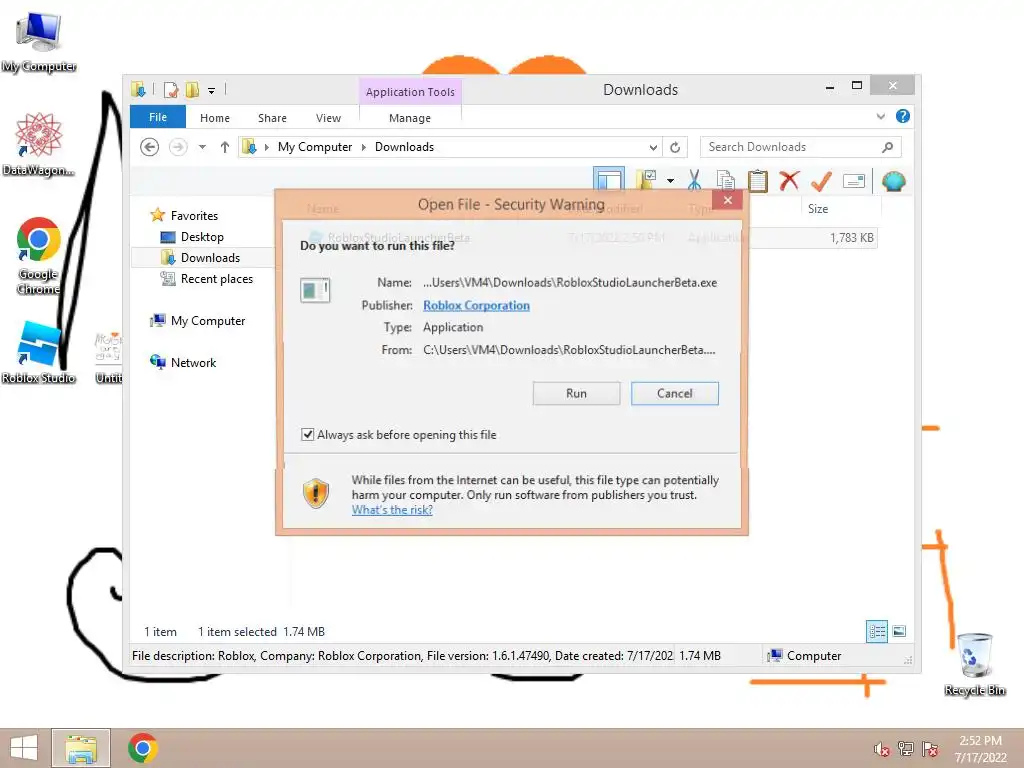Click the network tray icon
This screenshot has height=768, width=1024.
point(906,749)
